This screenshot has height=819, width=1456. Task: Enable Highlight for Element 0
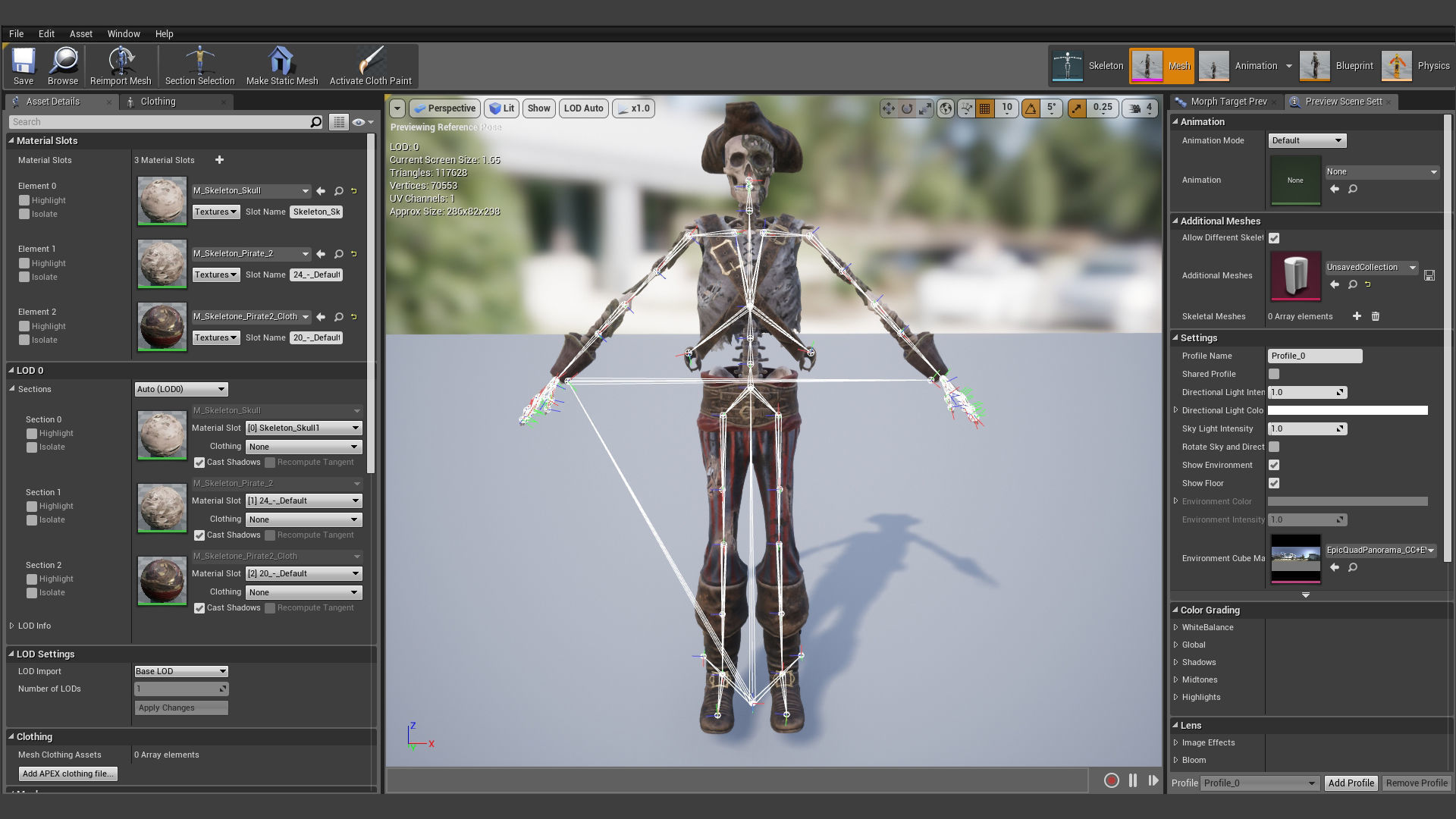point(24,200)
